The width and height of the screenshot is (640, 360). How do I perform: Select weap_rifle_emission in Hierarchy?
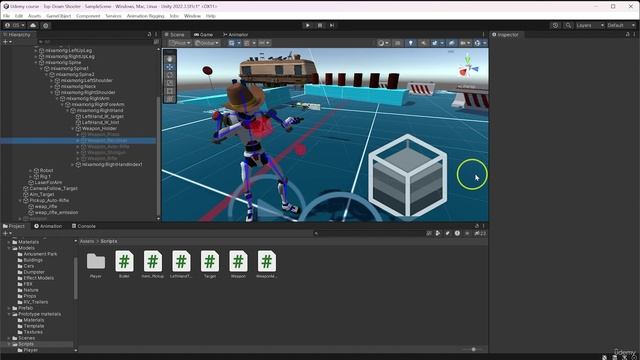tap(56, 213)
